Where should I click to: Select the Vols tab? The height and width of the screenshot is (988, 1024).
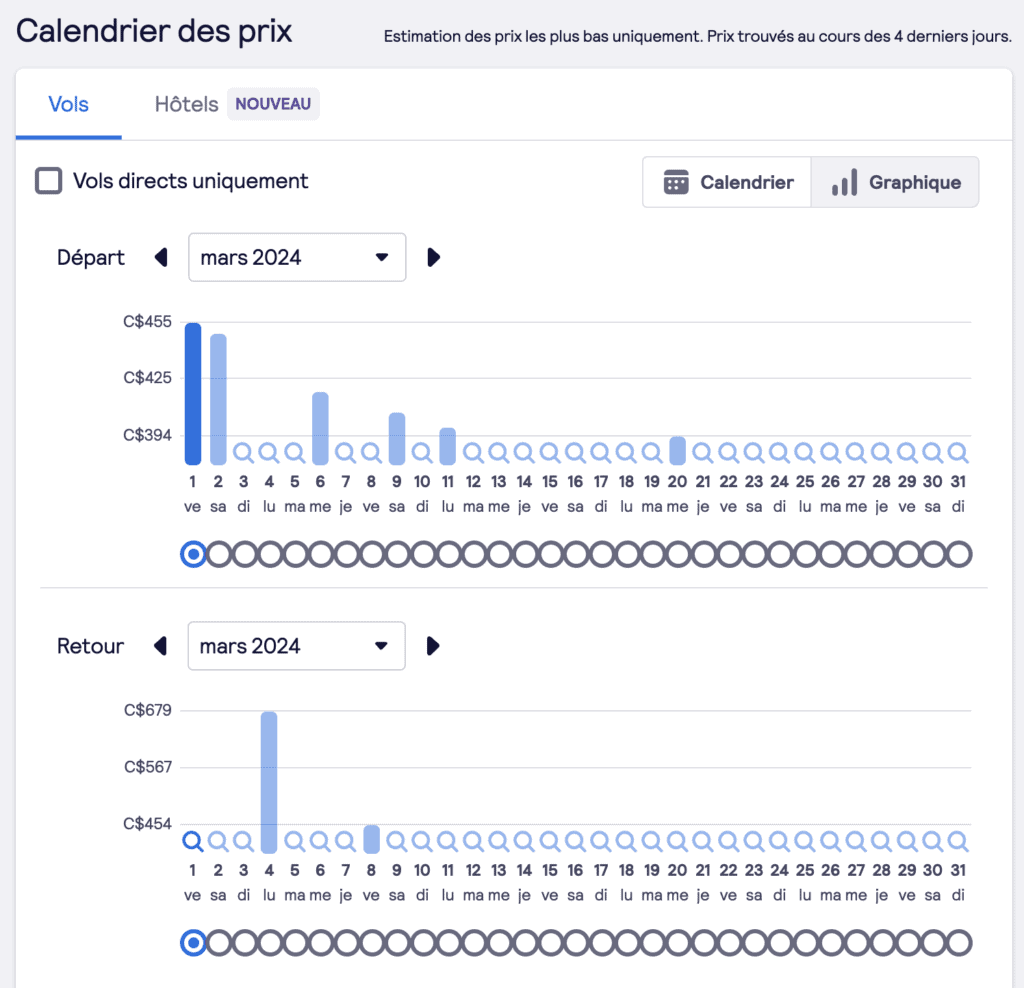[x=68, y=103]
